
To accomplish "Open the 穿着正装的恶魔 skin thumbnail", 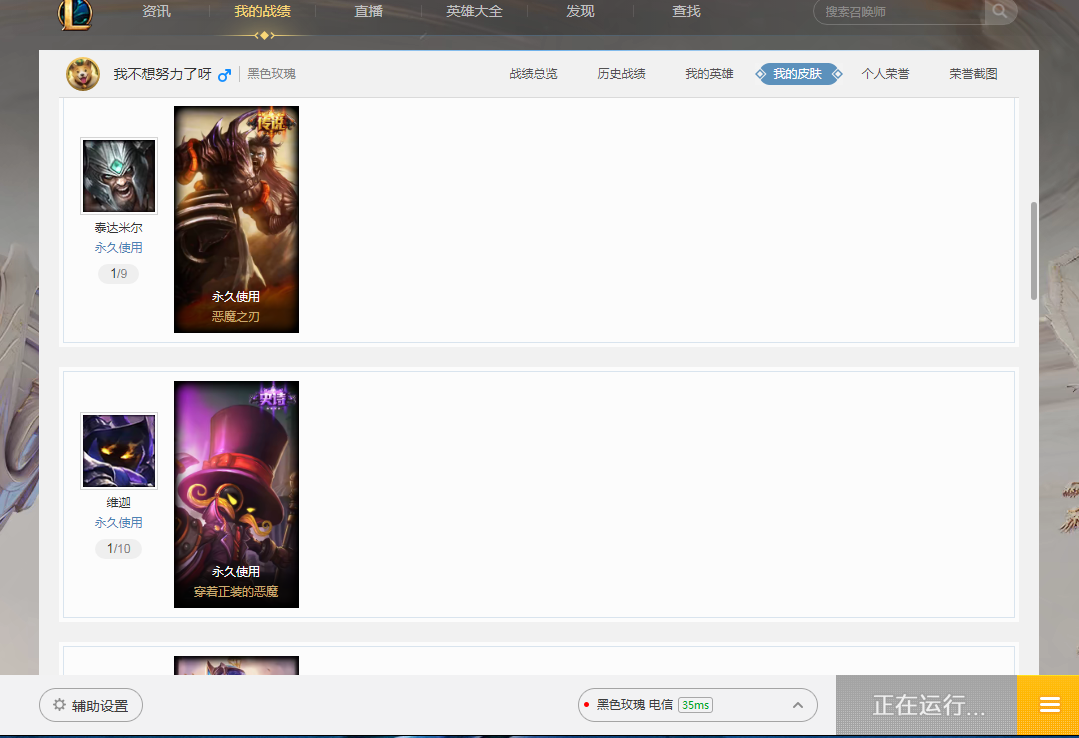I will [236, 494].
